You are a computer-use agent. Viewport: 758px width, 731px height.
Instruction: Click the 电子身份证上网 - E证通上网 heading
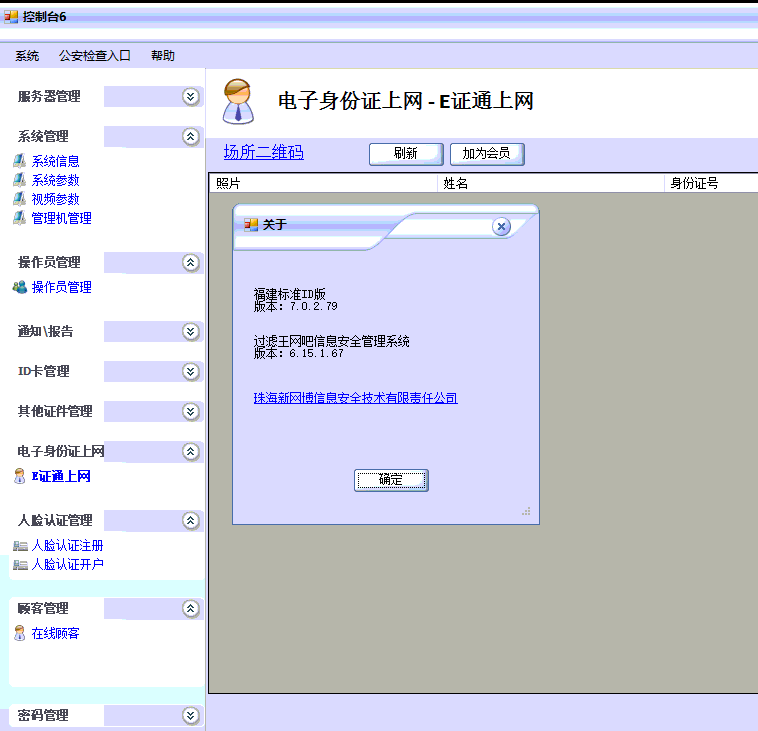click(406, 101)
